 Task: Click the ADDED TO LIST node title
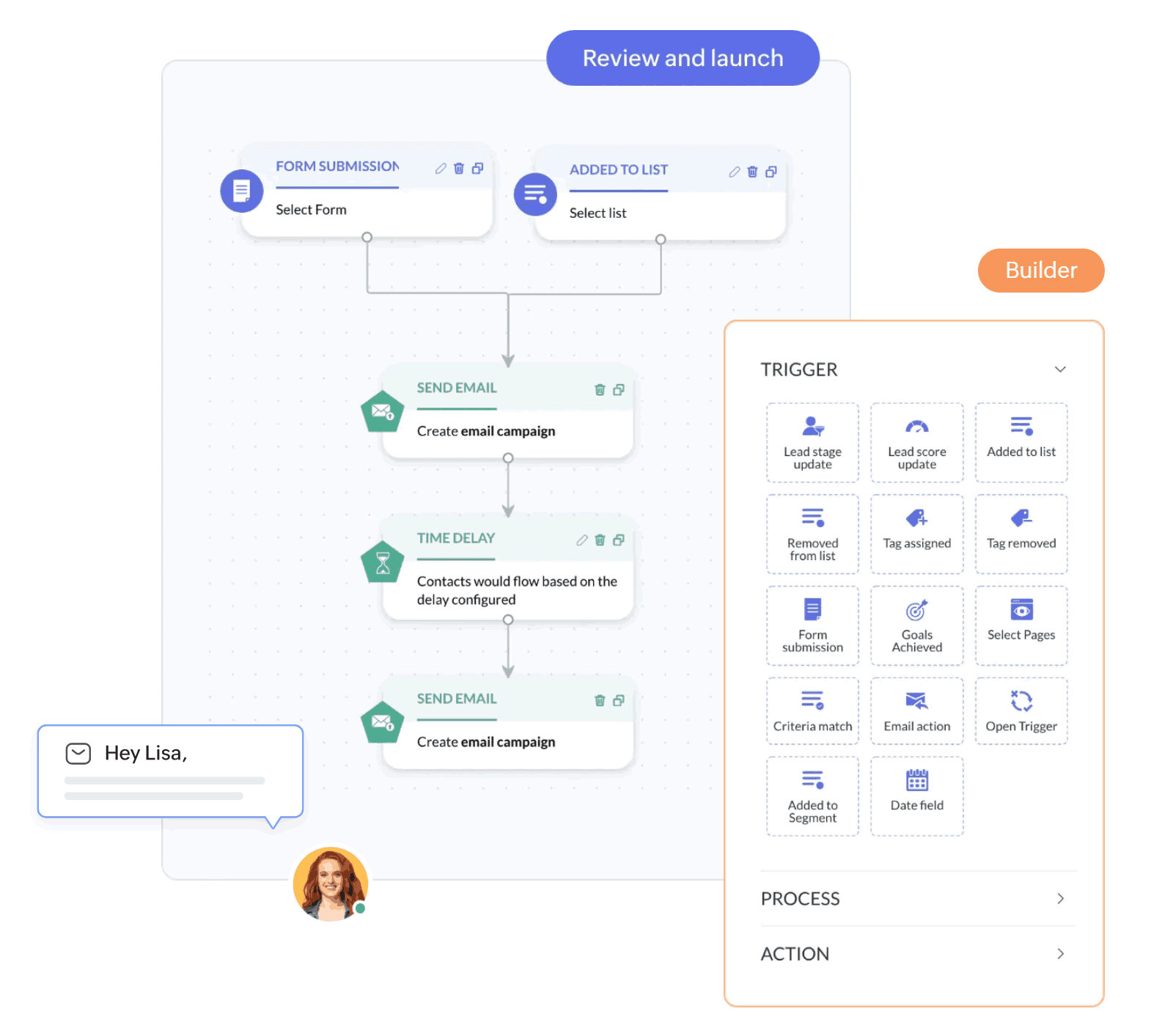(619, 170)
